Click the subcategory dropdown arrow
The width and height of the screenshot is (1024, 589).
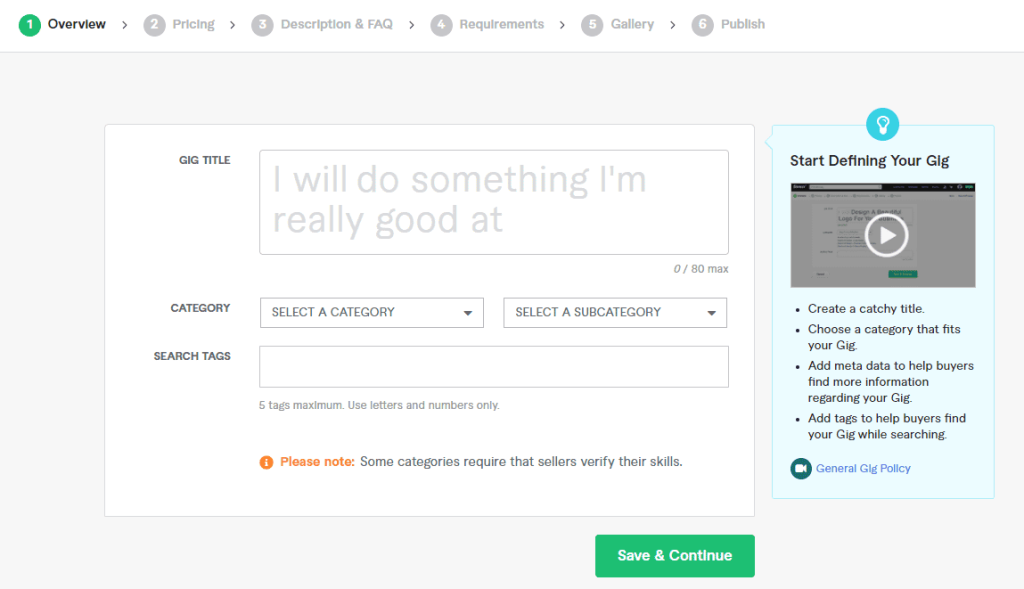713,312
